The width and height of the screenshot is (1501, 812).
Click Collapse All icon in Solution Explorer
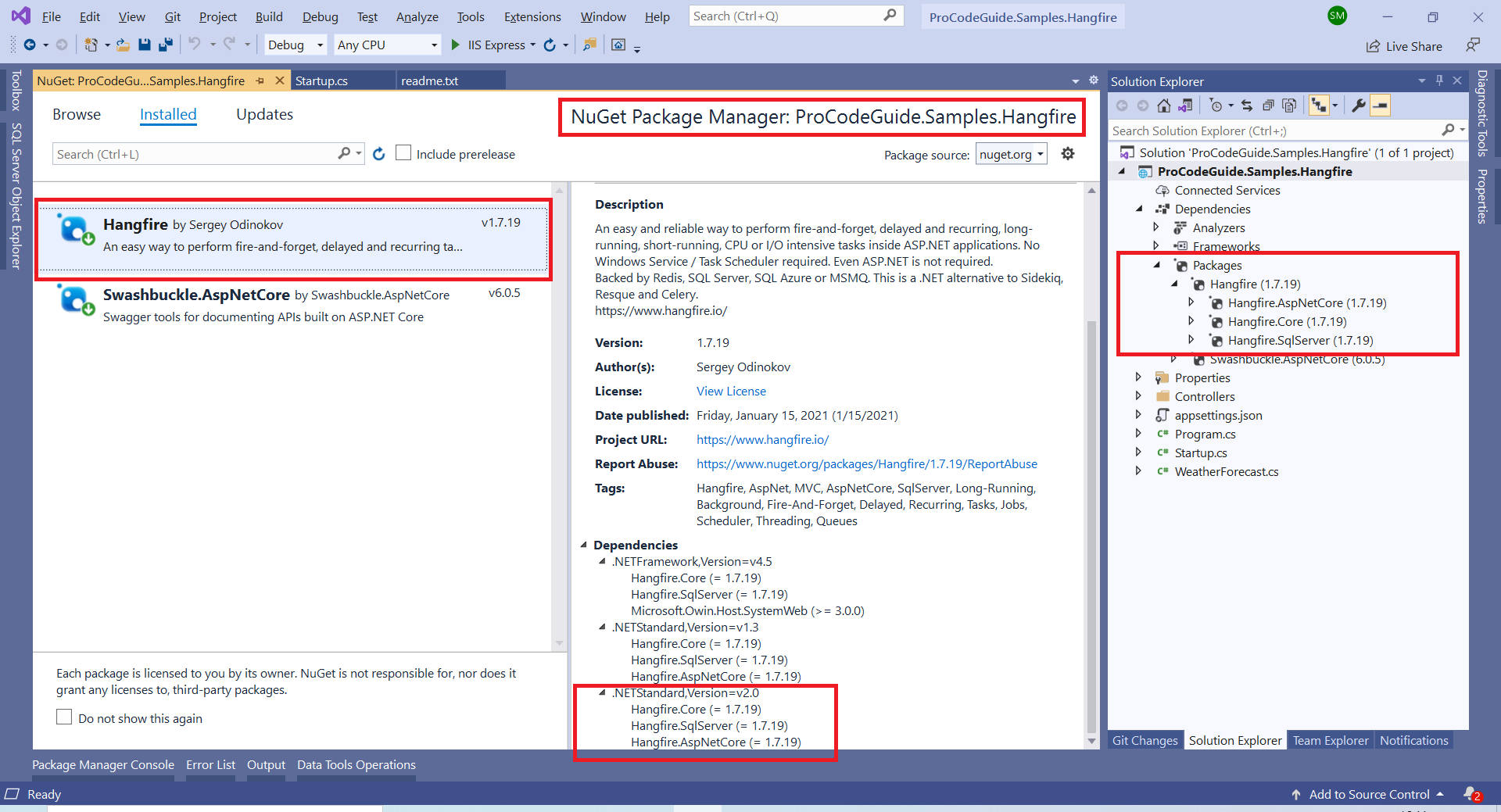1268,106
